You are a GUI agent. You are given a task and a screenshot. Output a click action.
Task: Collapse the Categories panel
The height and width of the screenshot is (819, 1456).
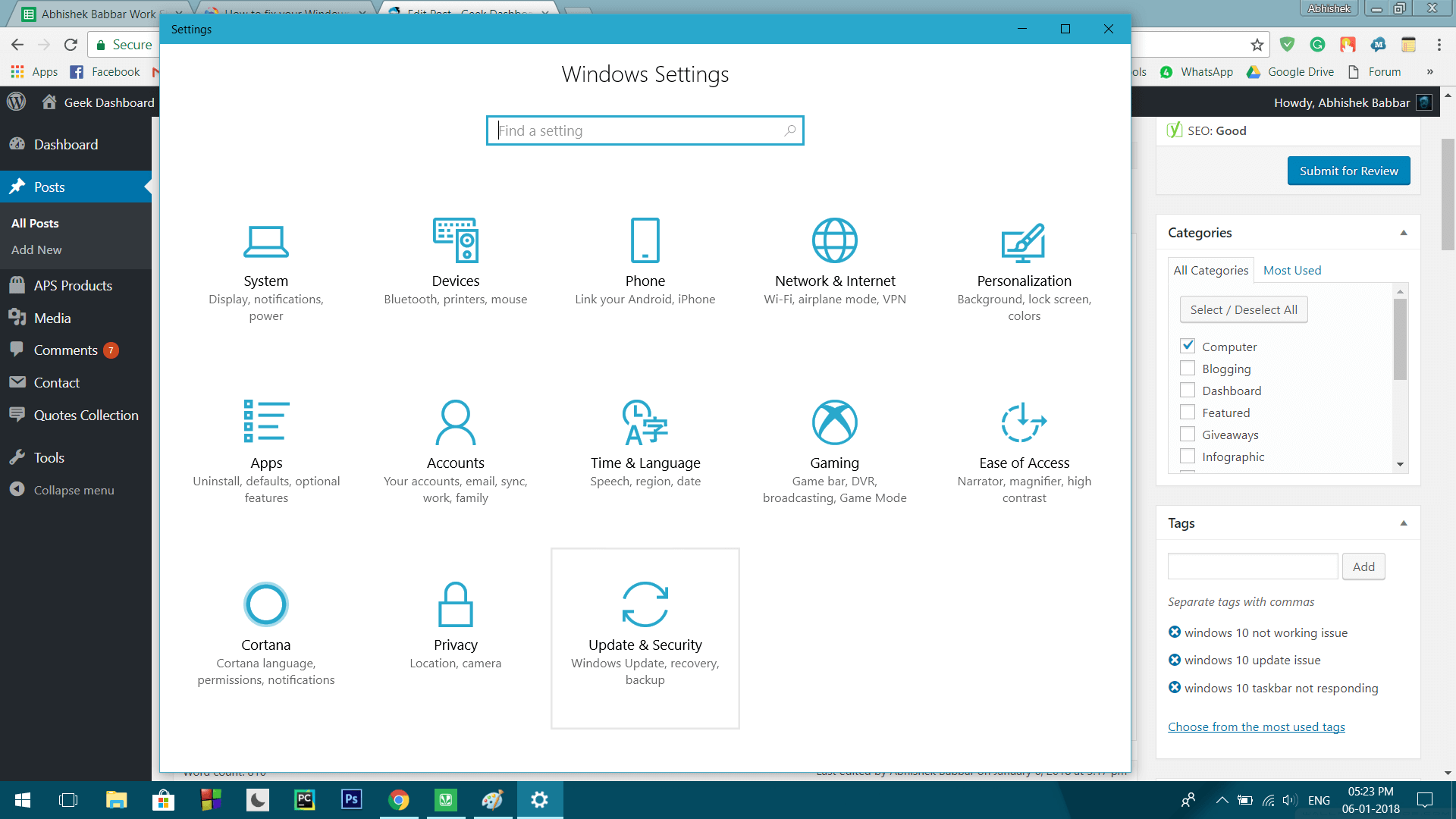click(x=1404, y=232)
